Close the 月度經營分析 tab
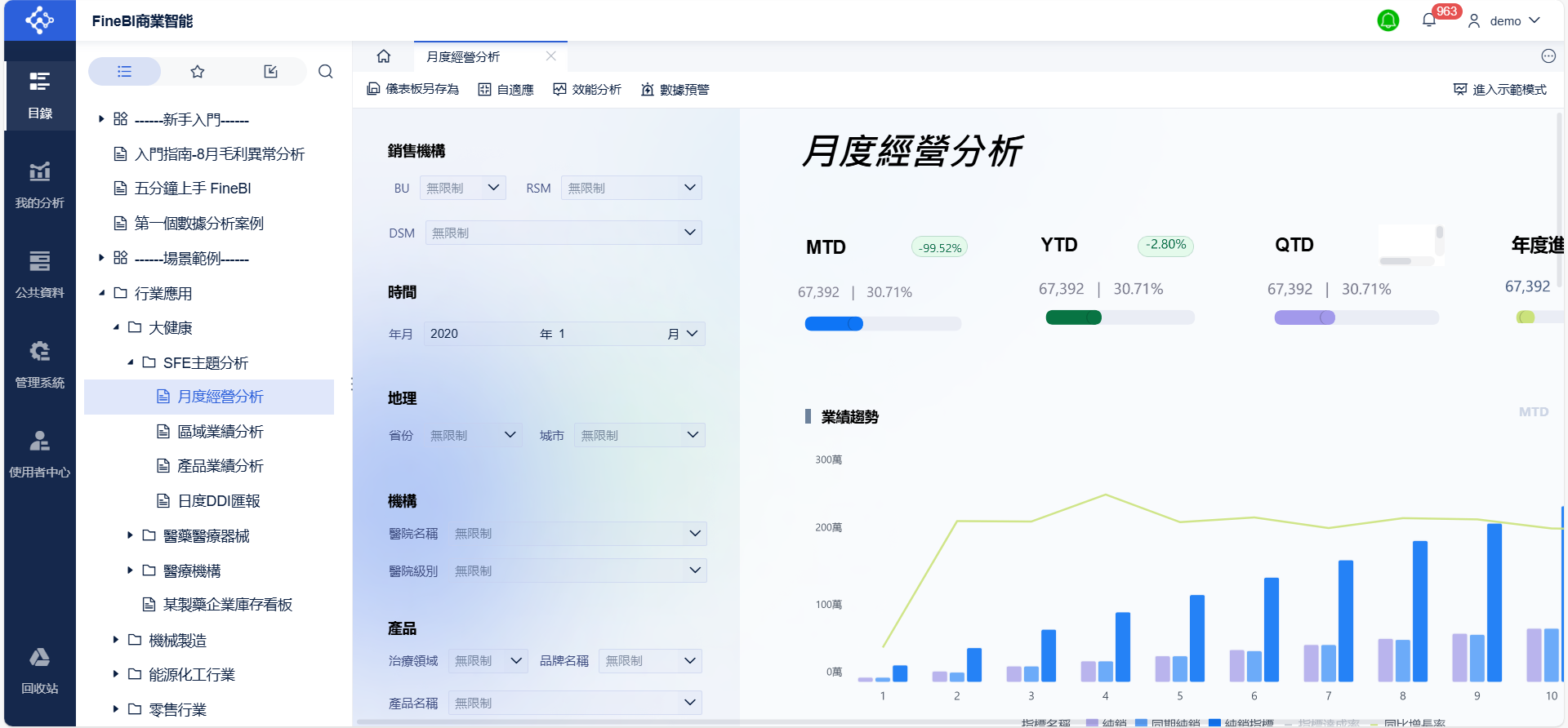The width and height of the screenshot is (1568, 728). [x=551, y=56]
